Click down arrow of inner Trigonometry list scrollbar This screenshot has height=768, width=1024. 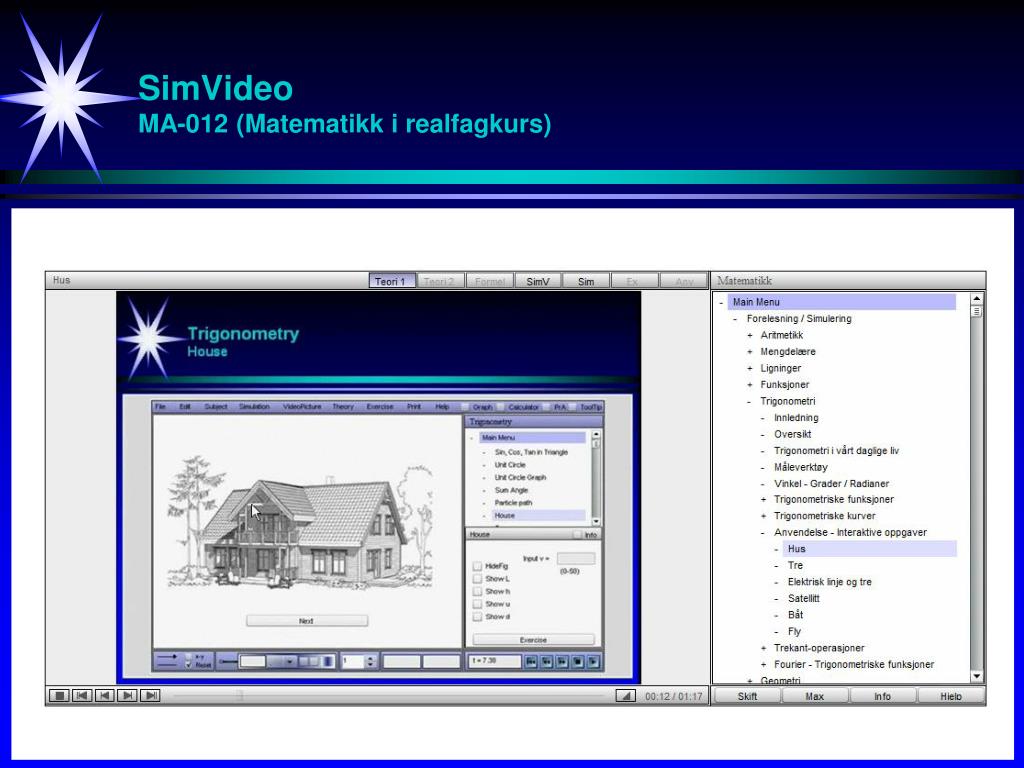click(x=596, y=521)
